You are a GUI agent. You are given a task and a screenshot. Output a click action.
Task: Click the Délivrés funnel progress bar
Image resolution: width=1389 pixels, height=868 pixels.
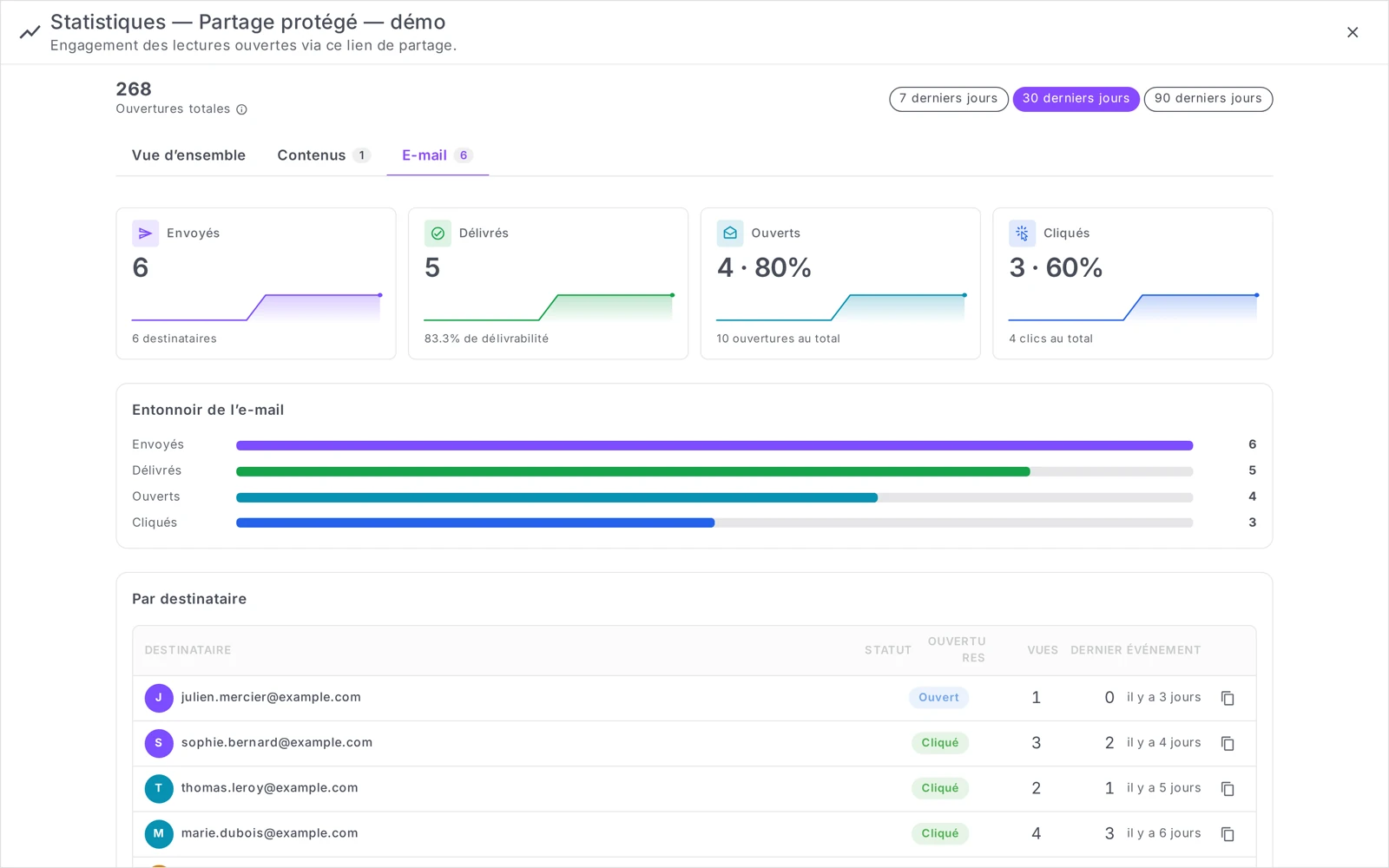tap(714, 471)
